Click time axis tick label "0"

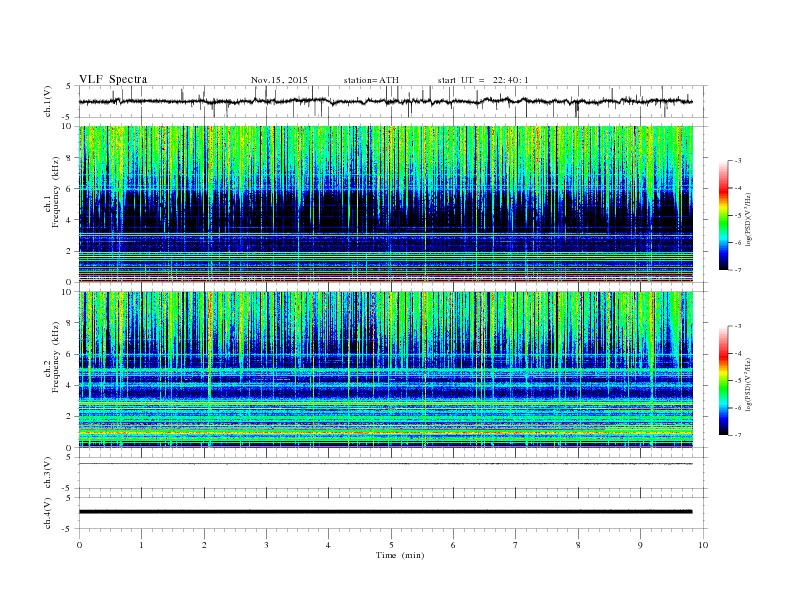point(79,545)
